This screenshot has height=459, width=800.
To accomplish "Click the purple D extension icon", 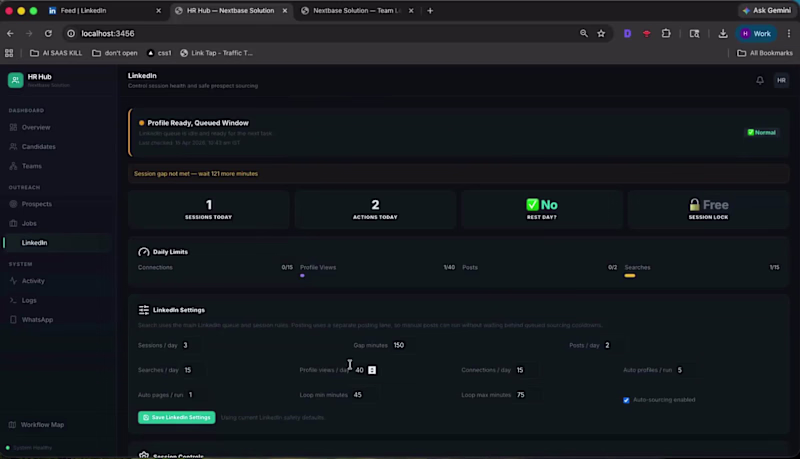I will pyautogui.click(x=627, y=34).
